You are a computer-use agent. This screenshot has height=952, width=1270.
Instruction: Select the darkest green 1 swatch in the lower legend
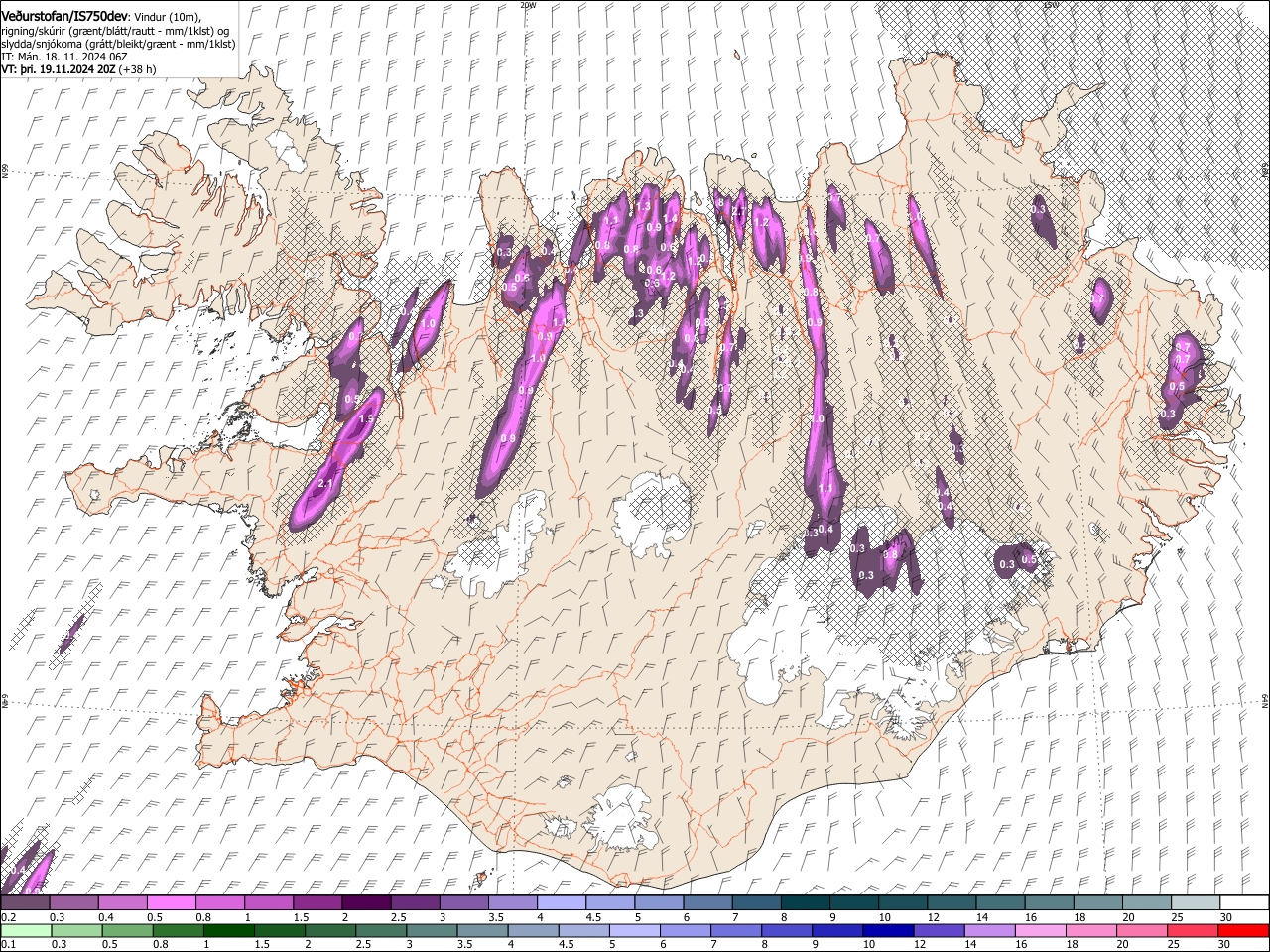click(228, 930)
